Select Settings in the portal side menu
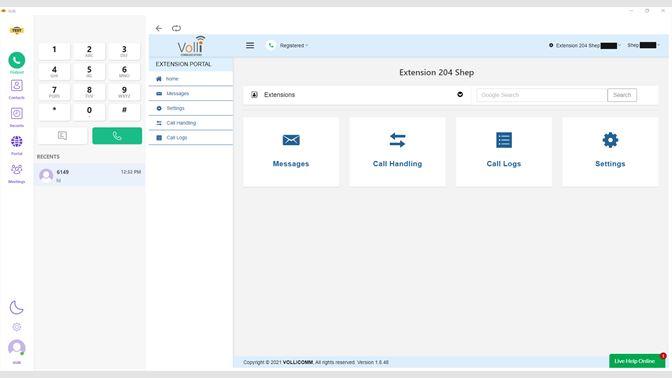This screenshot has width=672, height=378. coord(191,108)
